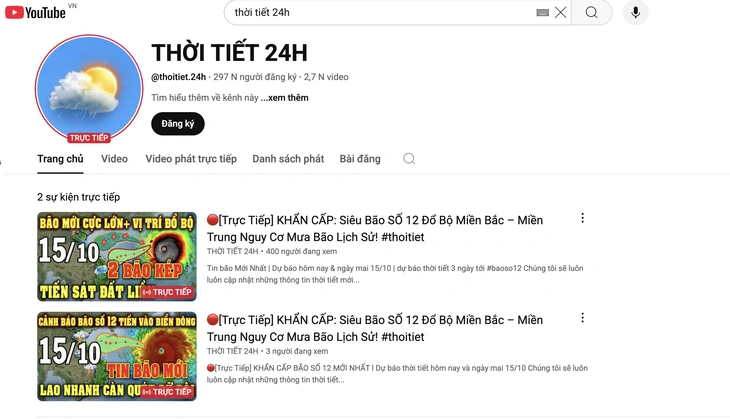Start voice search with the microphone icon

(x=635, y=13)
